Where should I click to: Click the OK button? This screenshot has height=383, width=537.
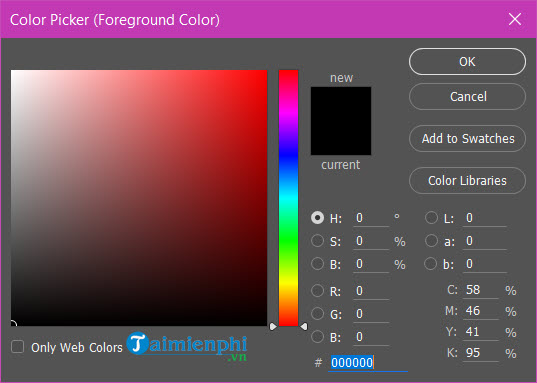click(x=467, y=62)
